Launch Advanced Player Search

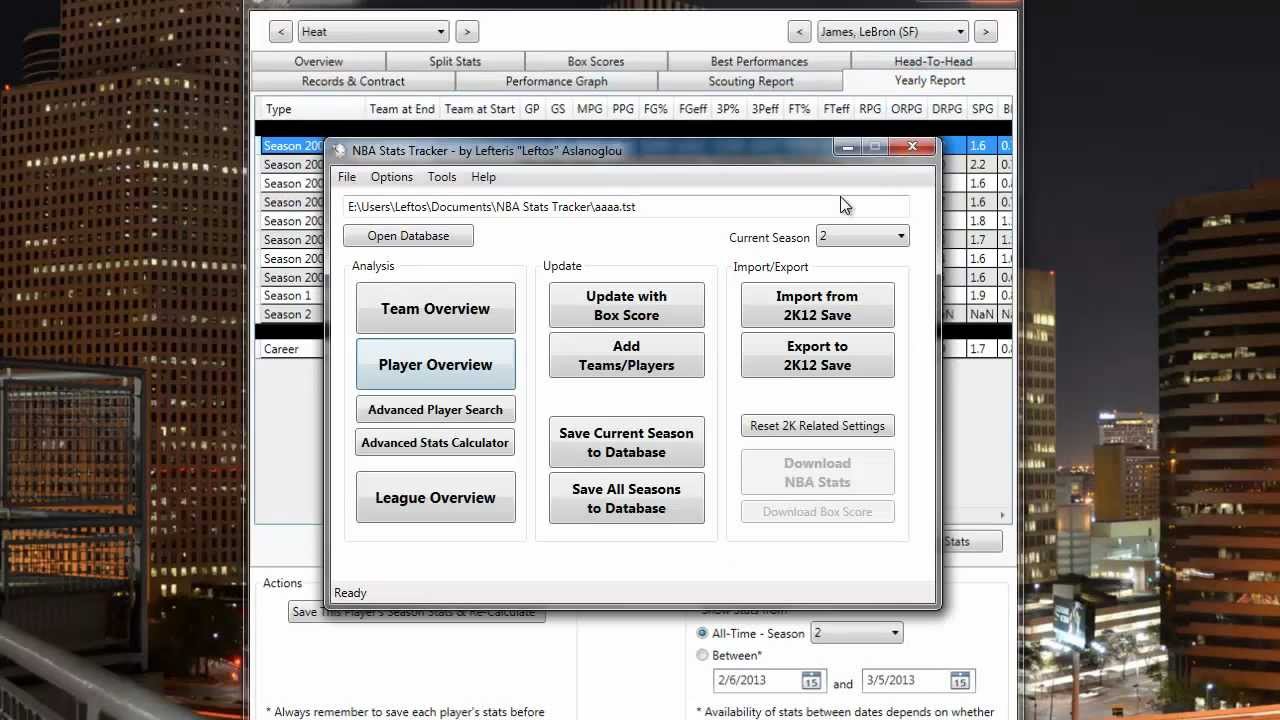point(436,410)
